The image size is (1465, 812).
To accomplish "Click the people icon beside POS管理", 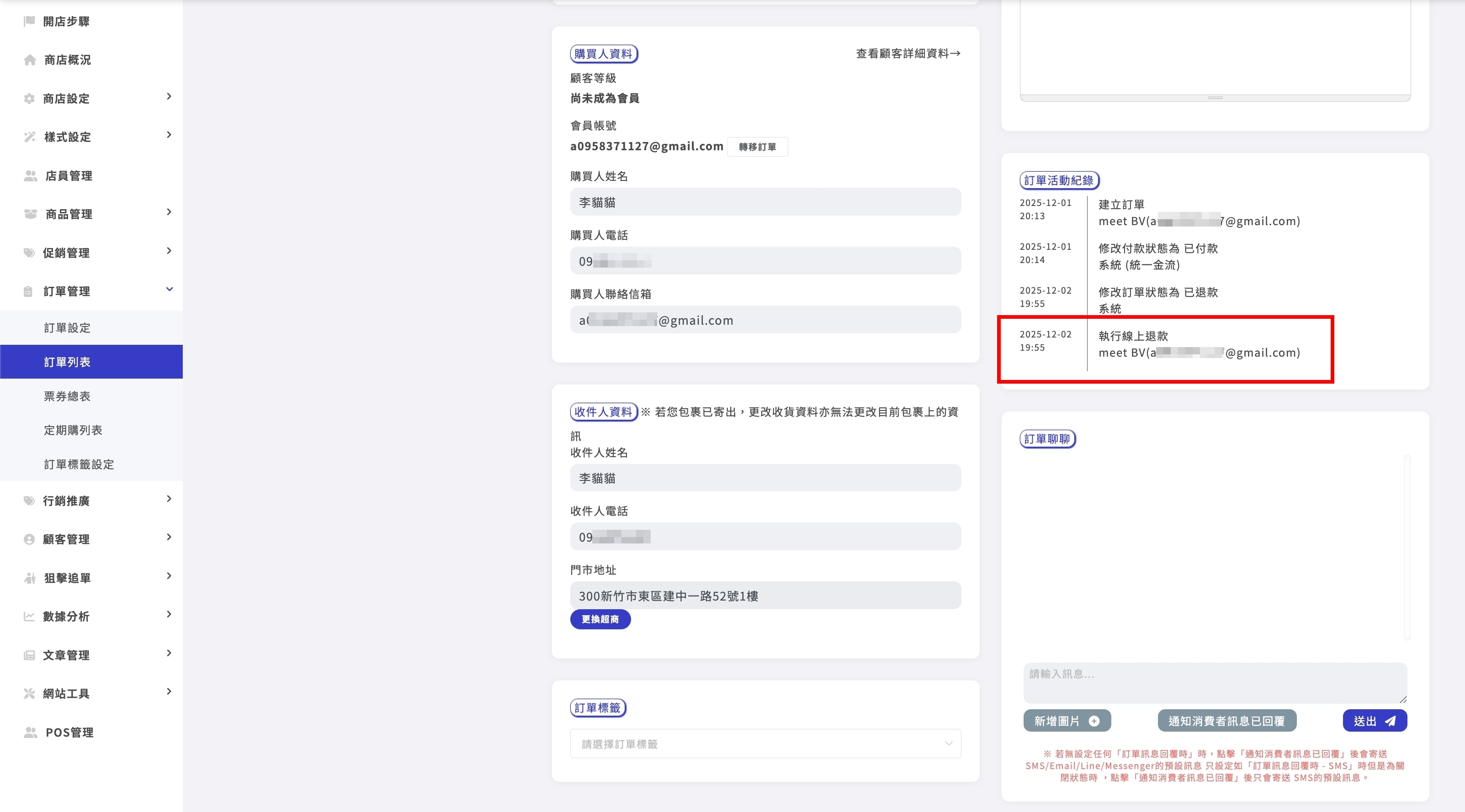I will click(x=30, y=732).
